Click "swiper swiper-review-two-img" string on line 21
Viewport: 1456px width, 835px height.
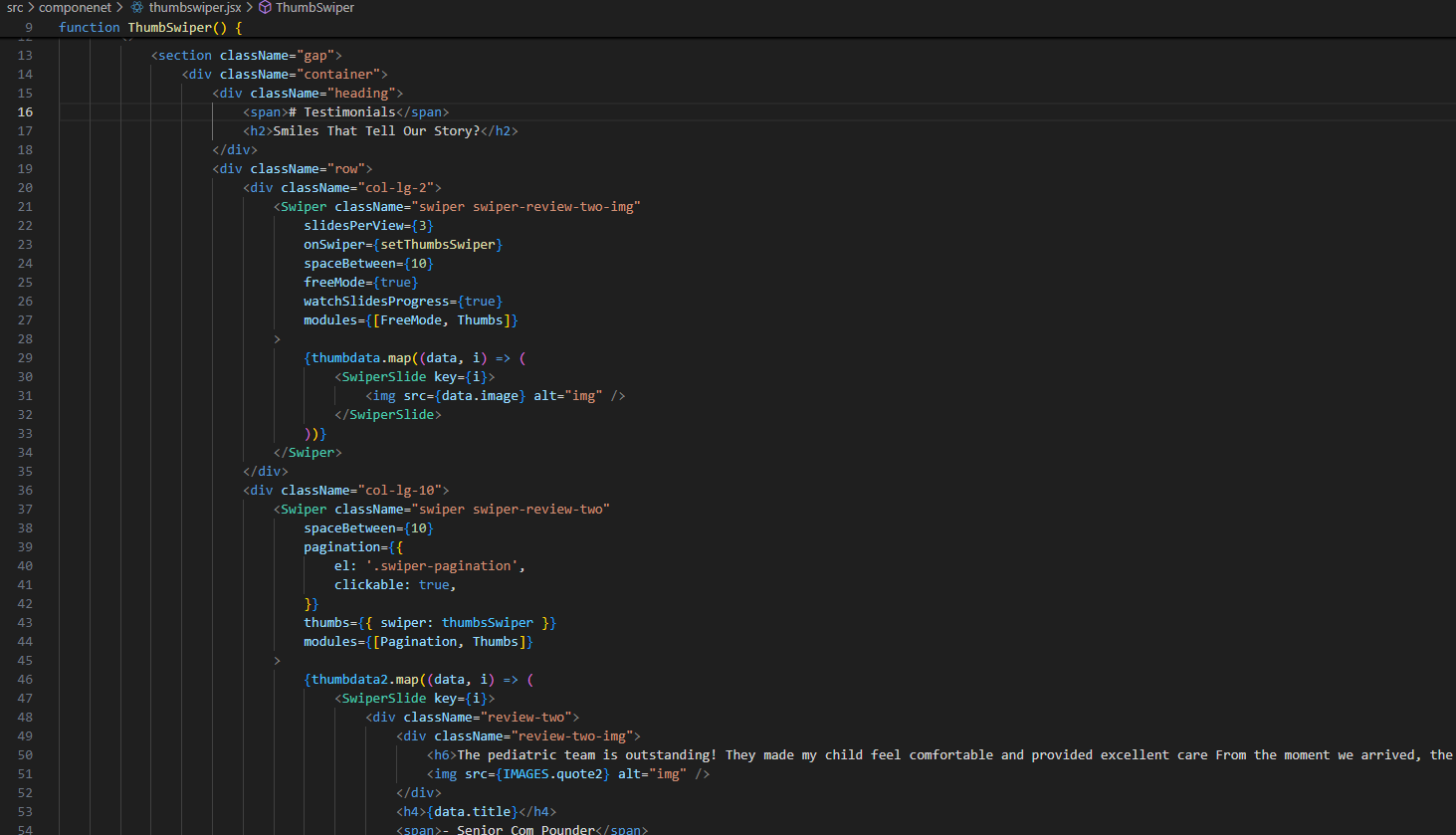tap(525, 206)
